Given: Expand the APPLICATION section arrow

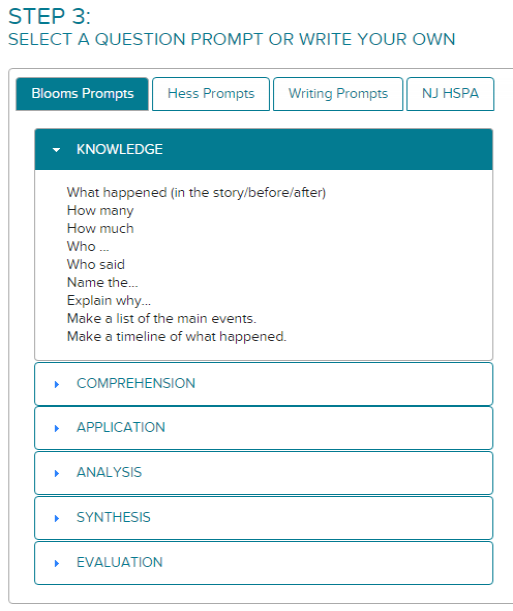Looking at the screenshot, I should coord(57,429).
